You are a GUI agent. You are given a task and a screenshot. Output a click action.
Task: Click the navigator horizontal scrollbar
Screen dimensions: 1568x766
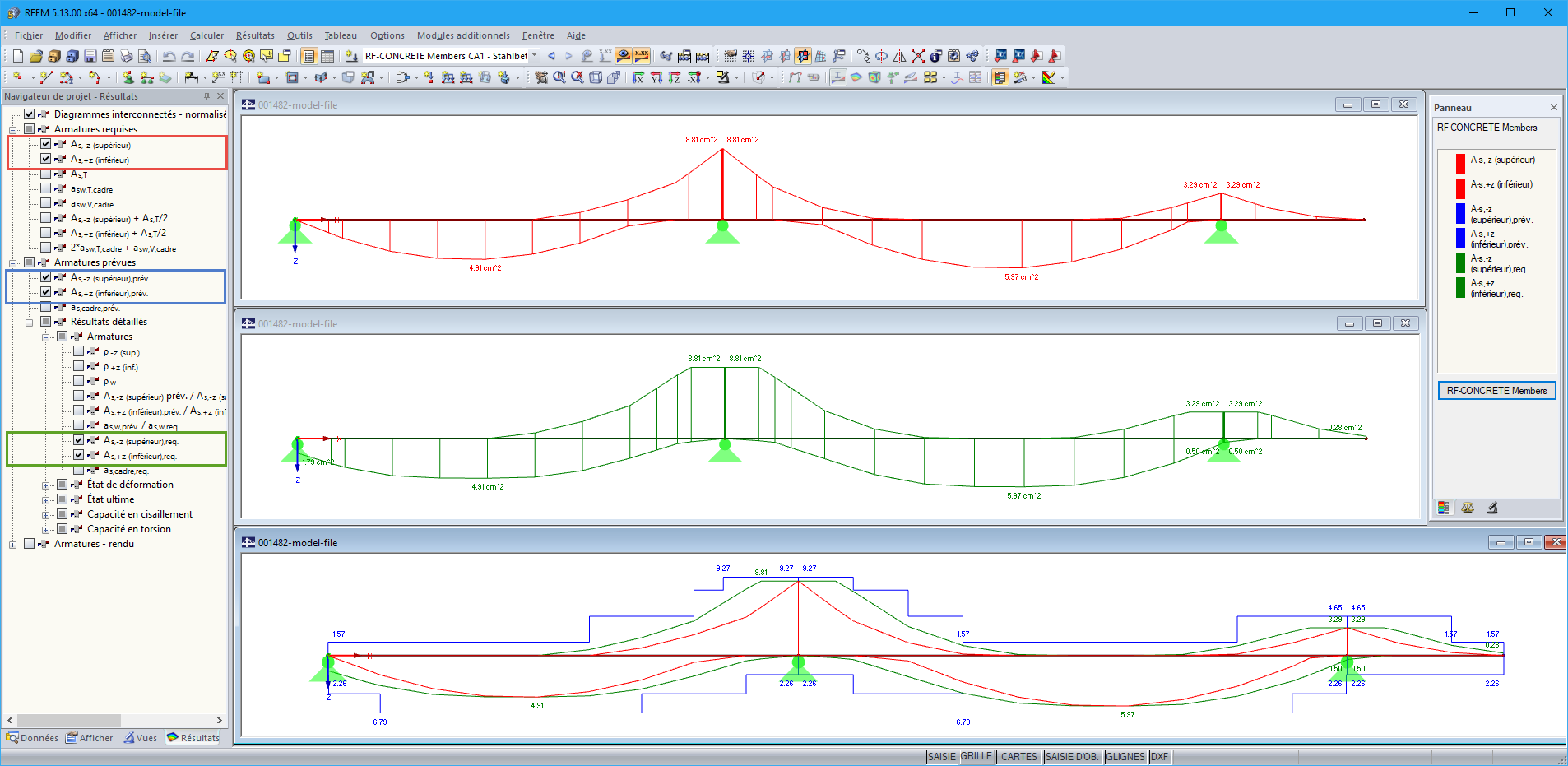[115, 720]
